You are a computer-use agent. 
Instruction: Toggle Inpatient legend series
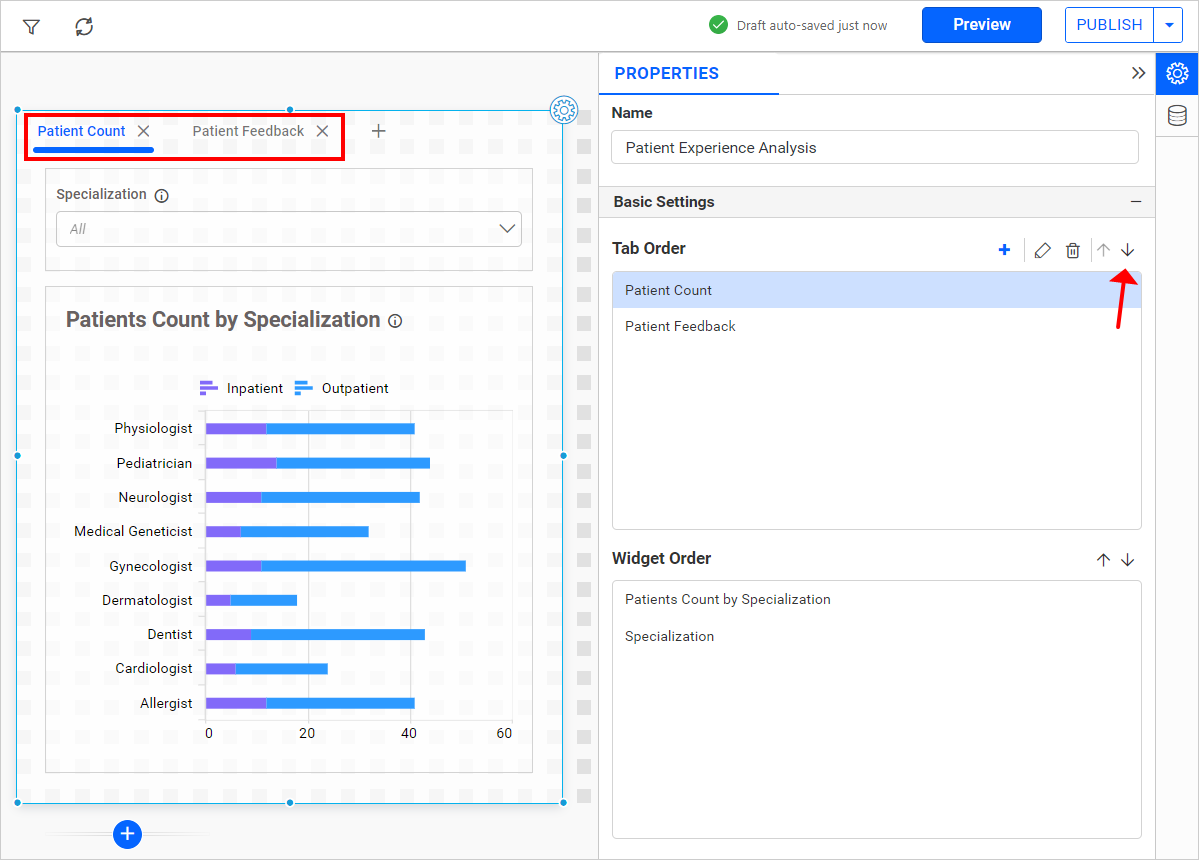pyautogui.click(x=242, y=388)
